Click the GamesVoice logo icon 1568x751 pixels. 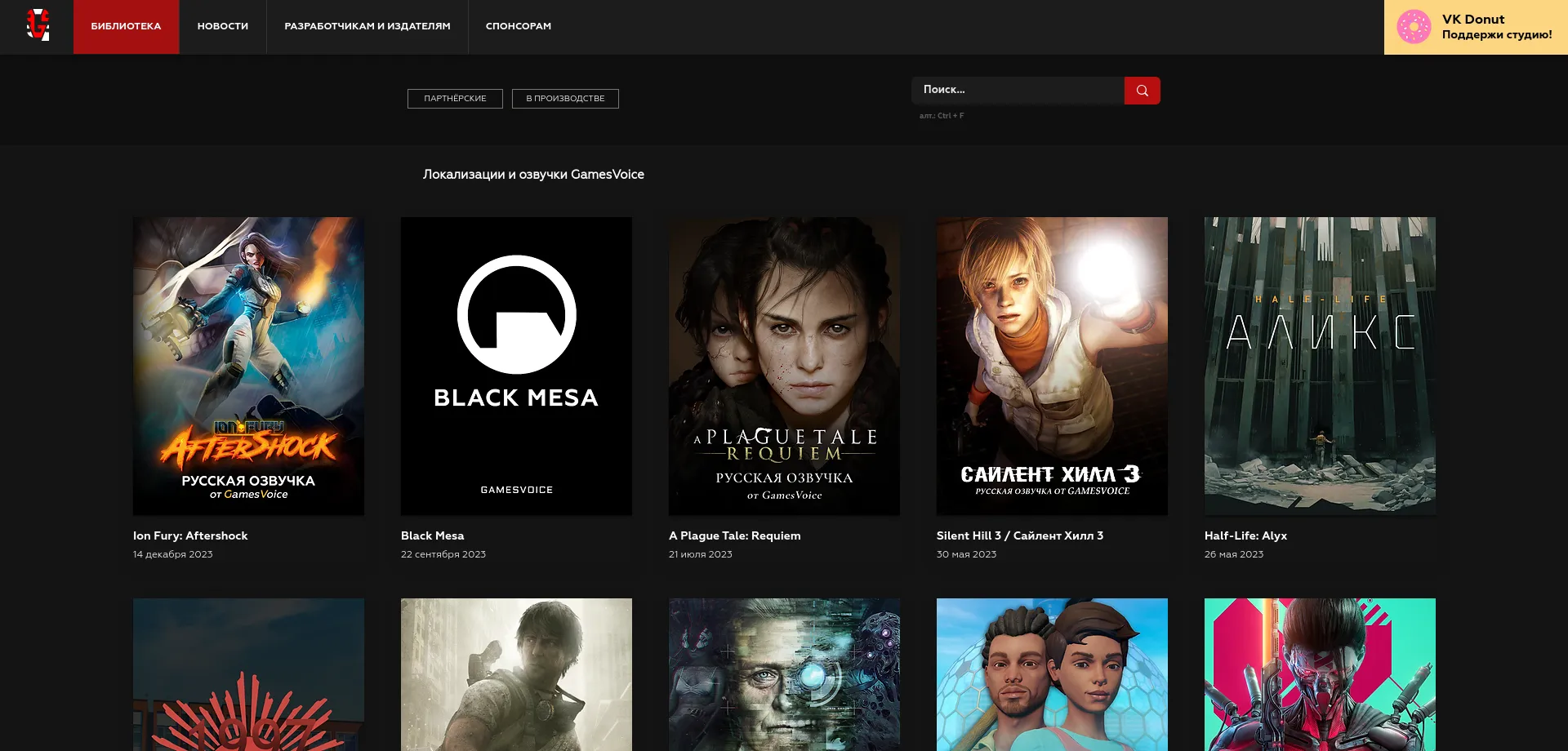[38, 25]
